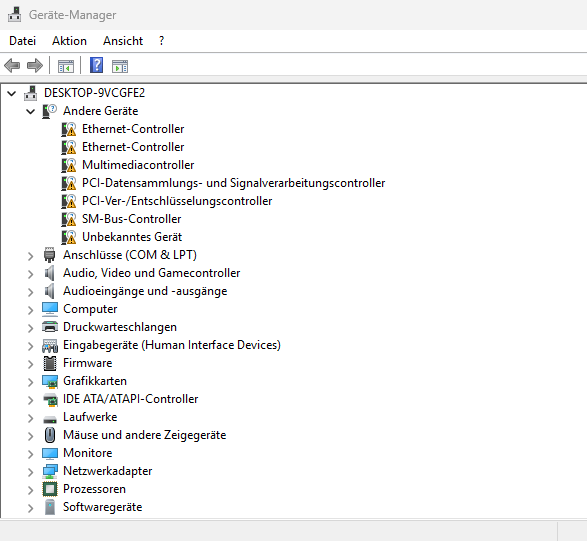Collapse the Andere Geräte category
Screen dimensions: 587x541
point(31,112)
